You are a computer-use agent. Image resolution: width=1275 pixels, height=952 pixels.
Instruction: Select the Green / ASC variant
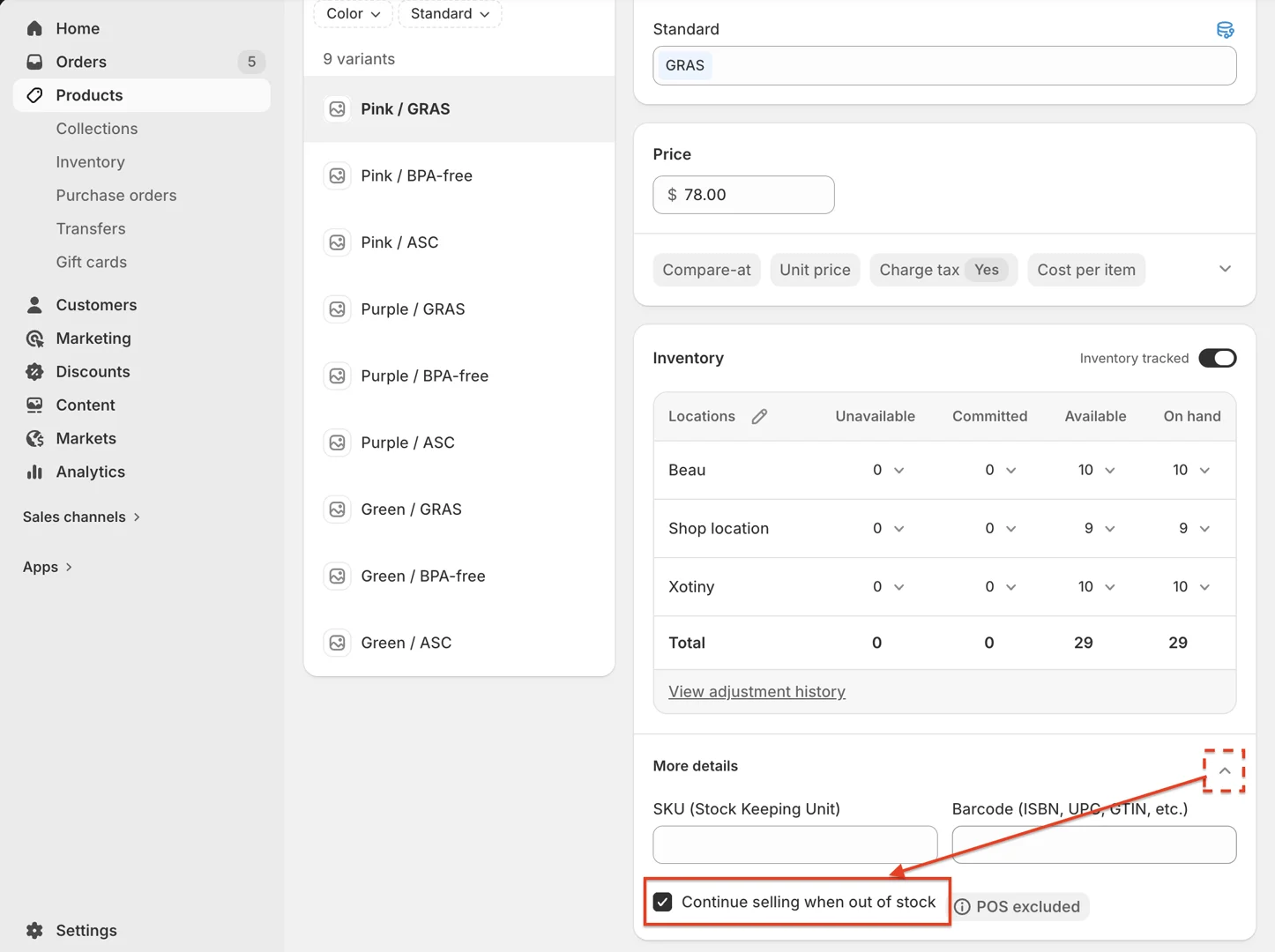pos(406,643)
